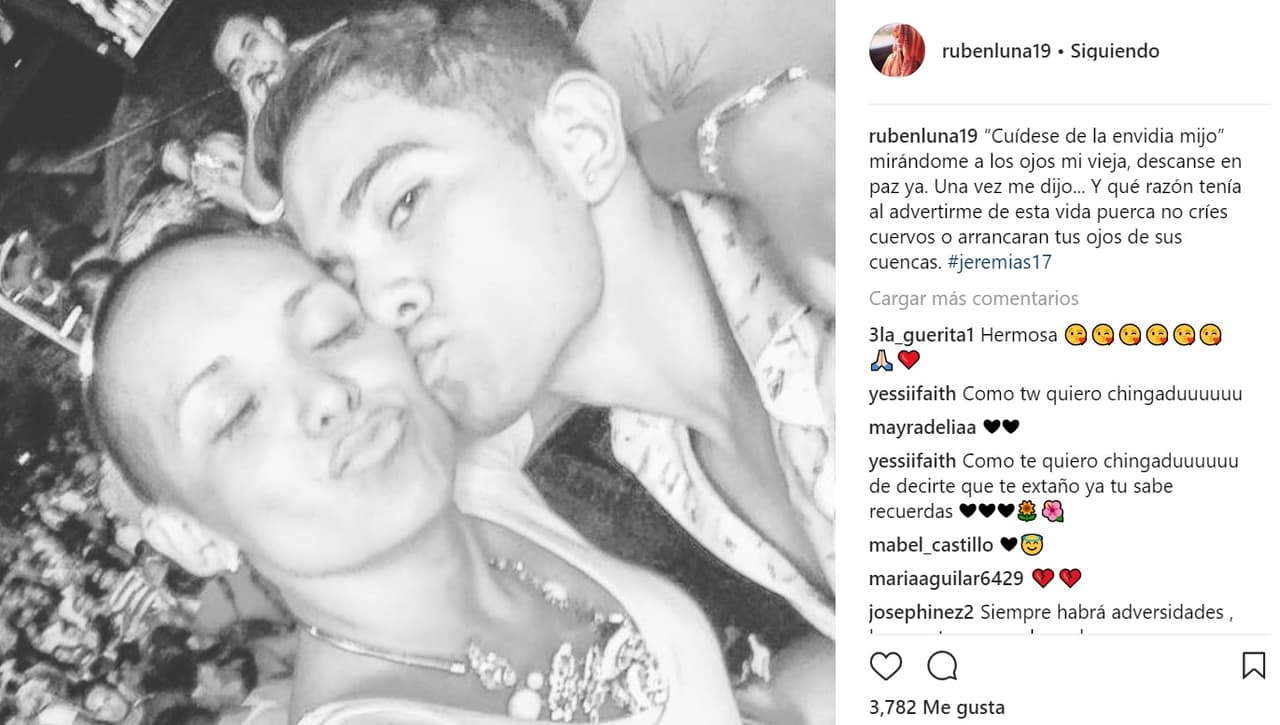Save post with bookmark icon
Viewport: 1280px width, 725px height.
click(1253, 665)
